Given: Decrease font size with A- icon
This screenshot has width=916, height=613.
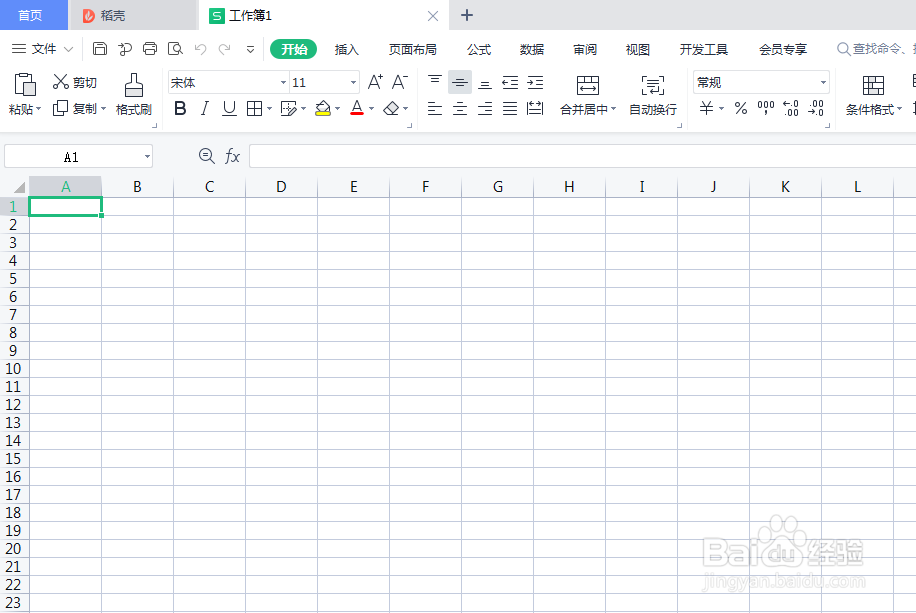Looking at the screenshot, I should (400, 82).
